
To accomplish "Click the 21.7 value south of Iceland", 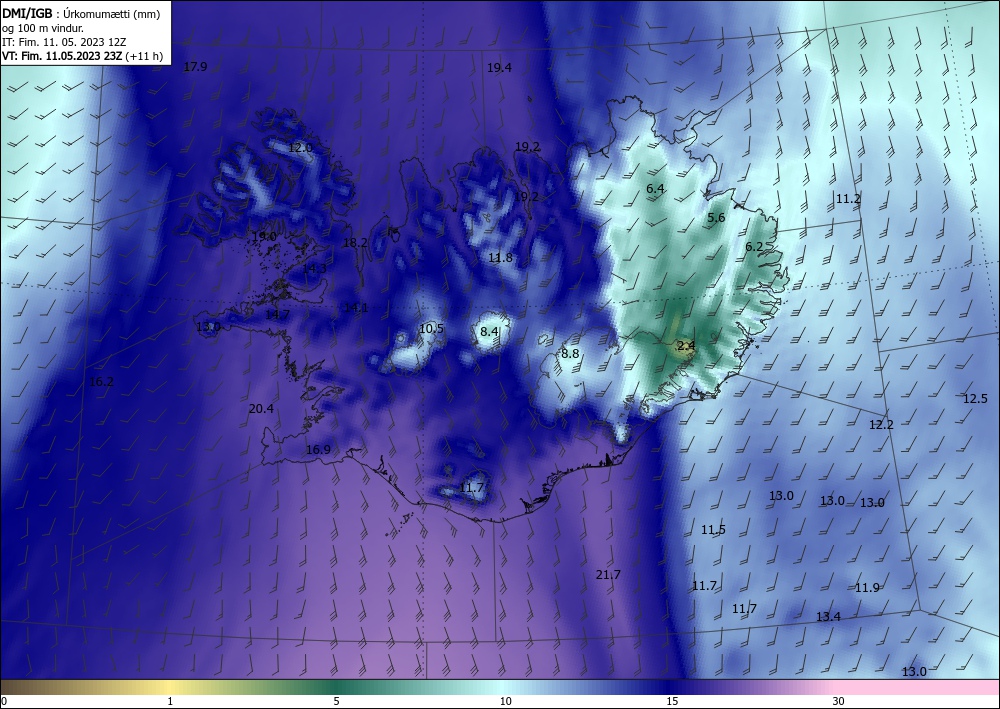I will (608, 575).
